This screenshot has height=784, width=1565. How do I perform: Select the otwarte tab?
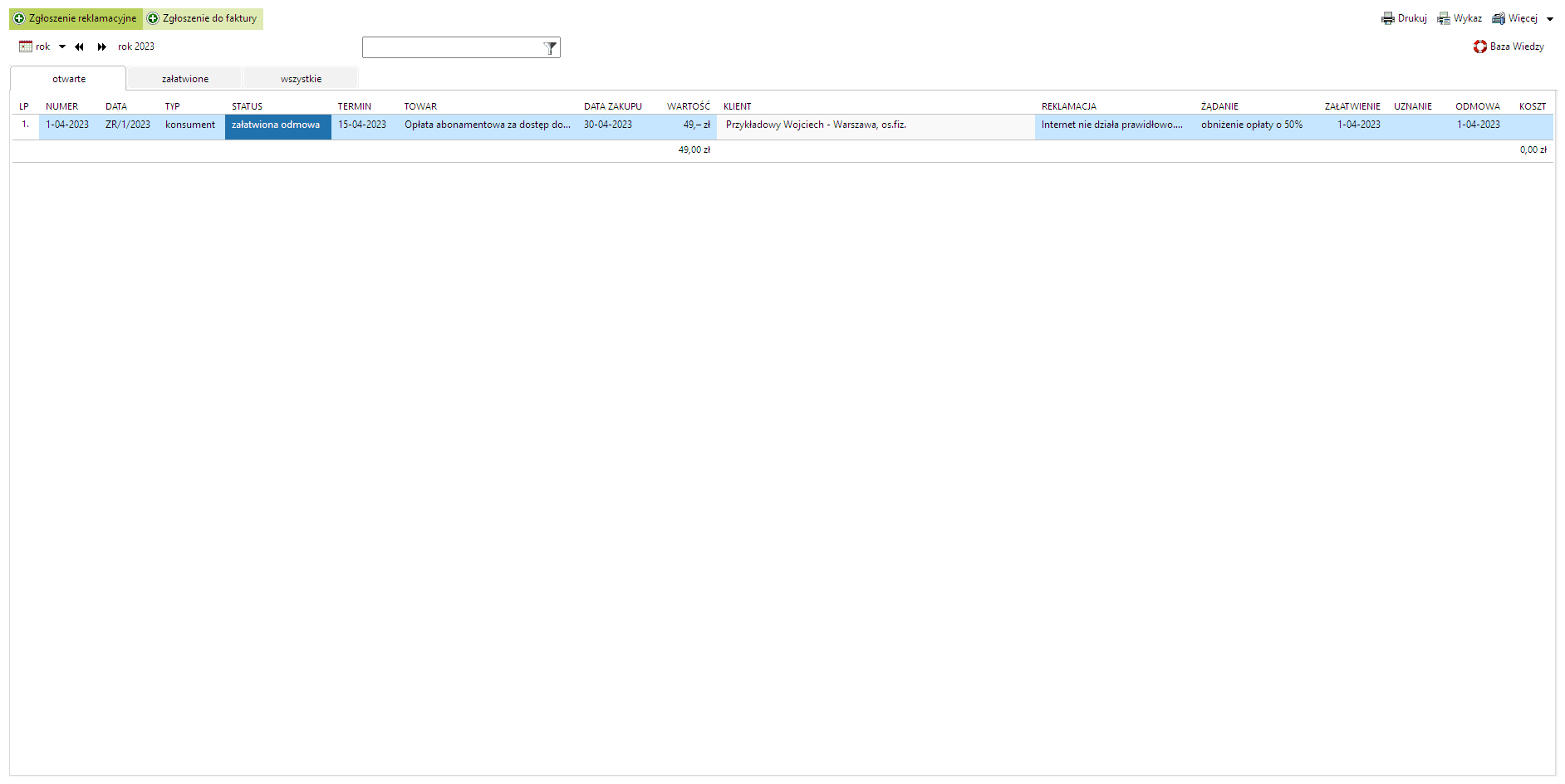pos(69,79)
